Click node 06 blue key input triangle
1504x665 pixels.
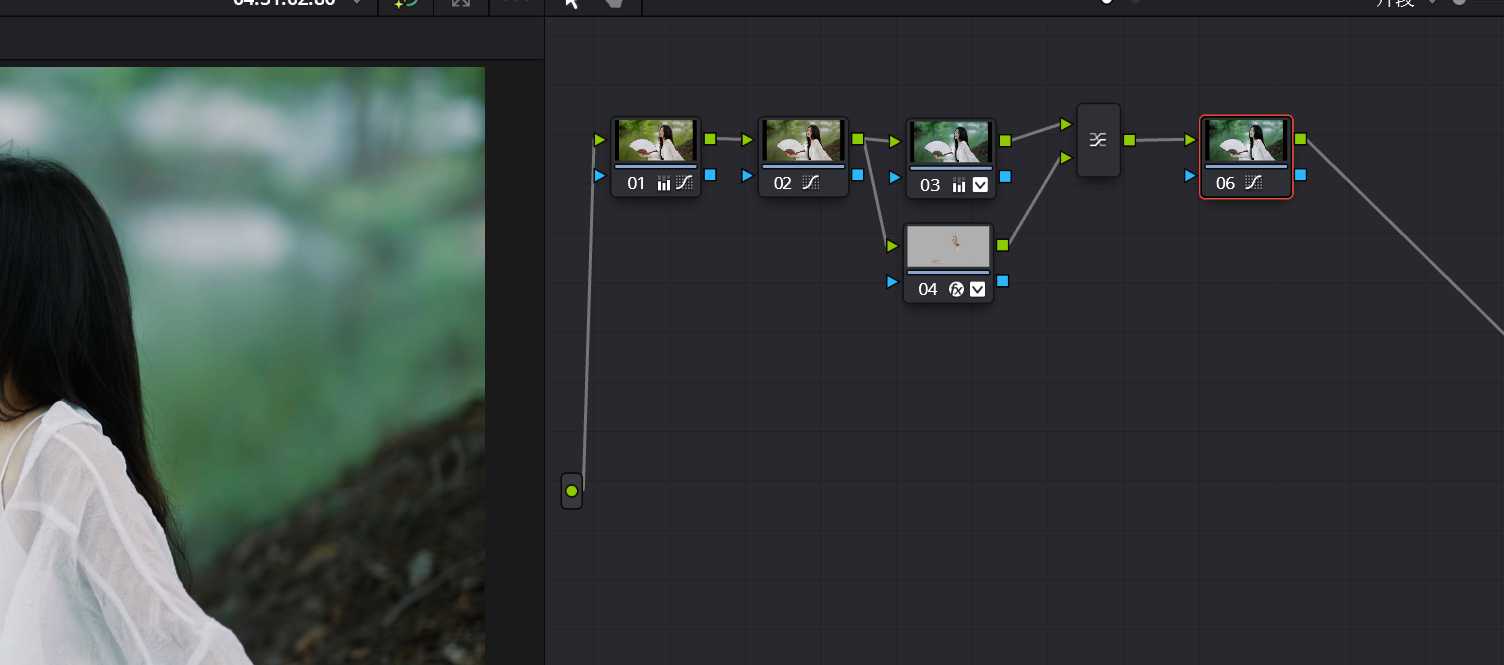coord(1190,176)
